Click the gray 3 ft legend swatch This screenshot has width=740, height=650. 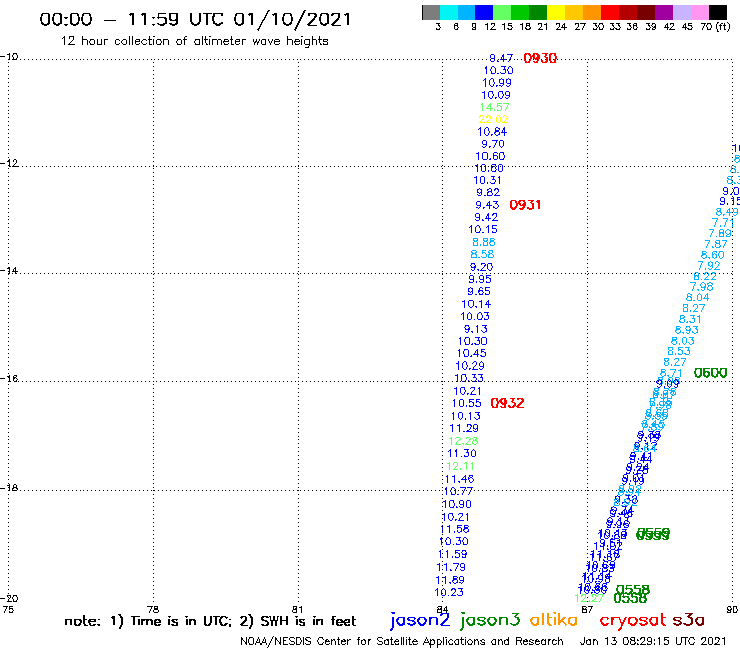(431, 12)
